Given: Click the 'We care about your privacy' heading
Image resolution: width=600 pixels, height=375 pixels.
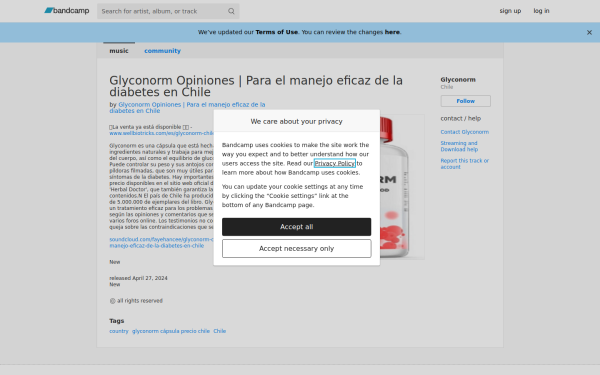Looking at the screenshot, I should click(x=297, y=121).
